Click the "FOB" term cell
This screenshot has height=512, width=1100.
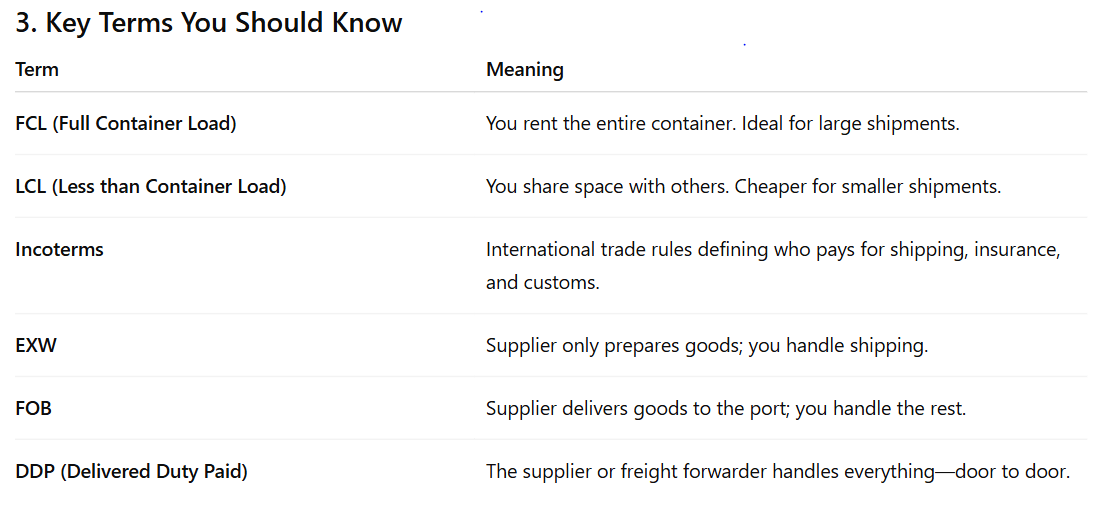[33, 408]
